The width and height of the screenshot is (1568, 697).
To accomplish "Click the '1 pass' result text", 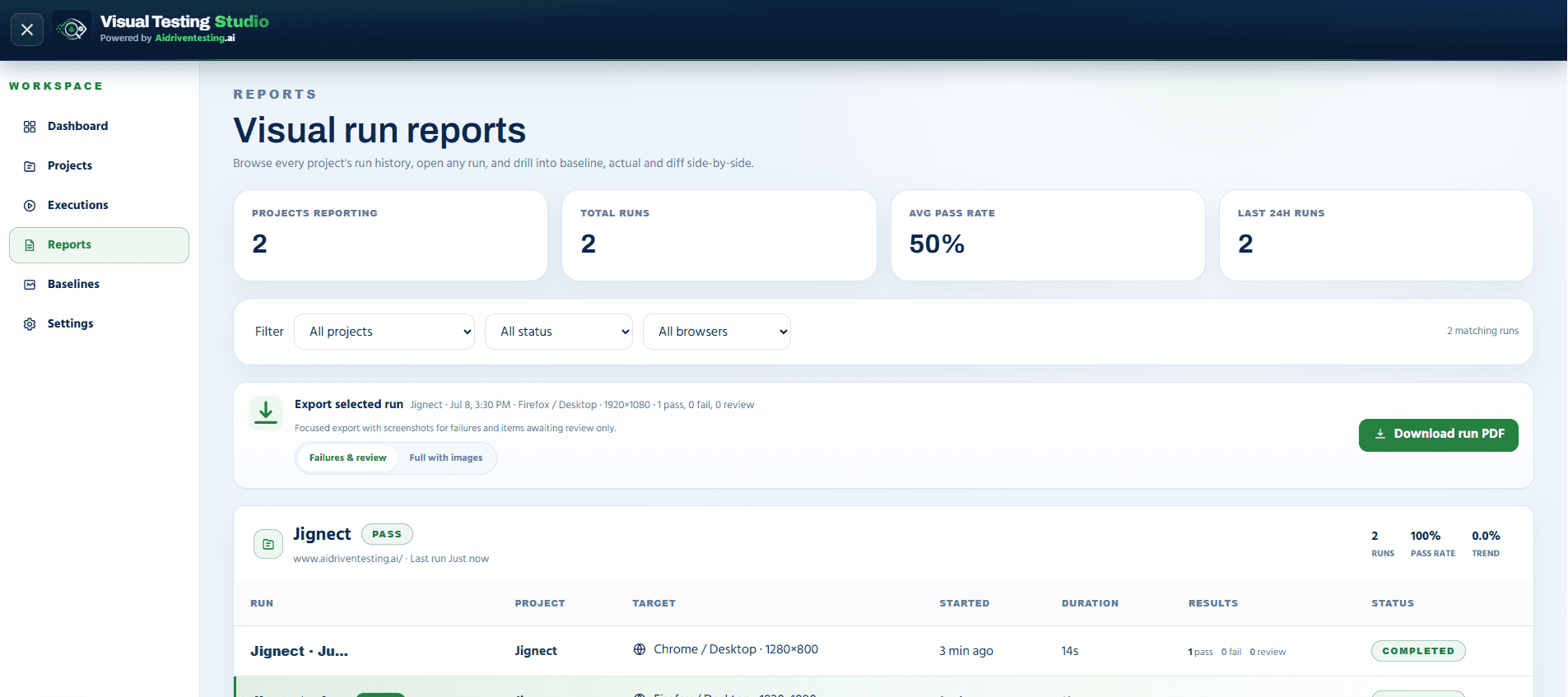I will pyautogui.click(x=1200, y=652).
